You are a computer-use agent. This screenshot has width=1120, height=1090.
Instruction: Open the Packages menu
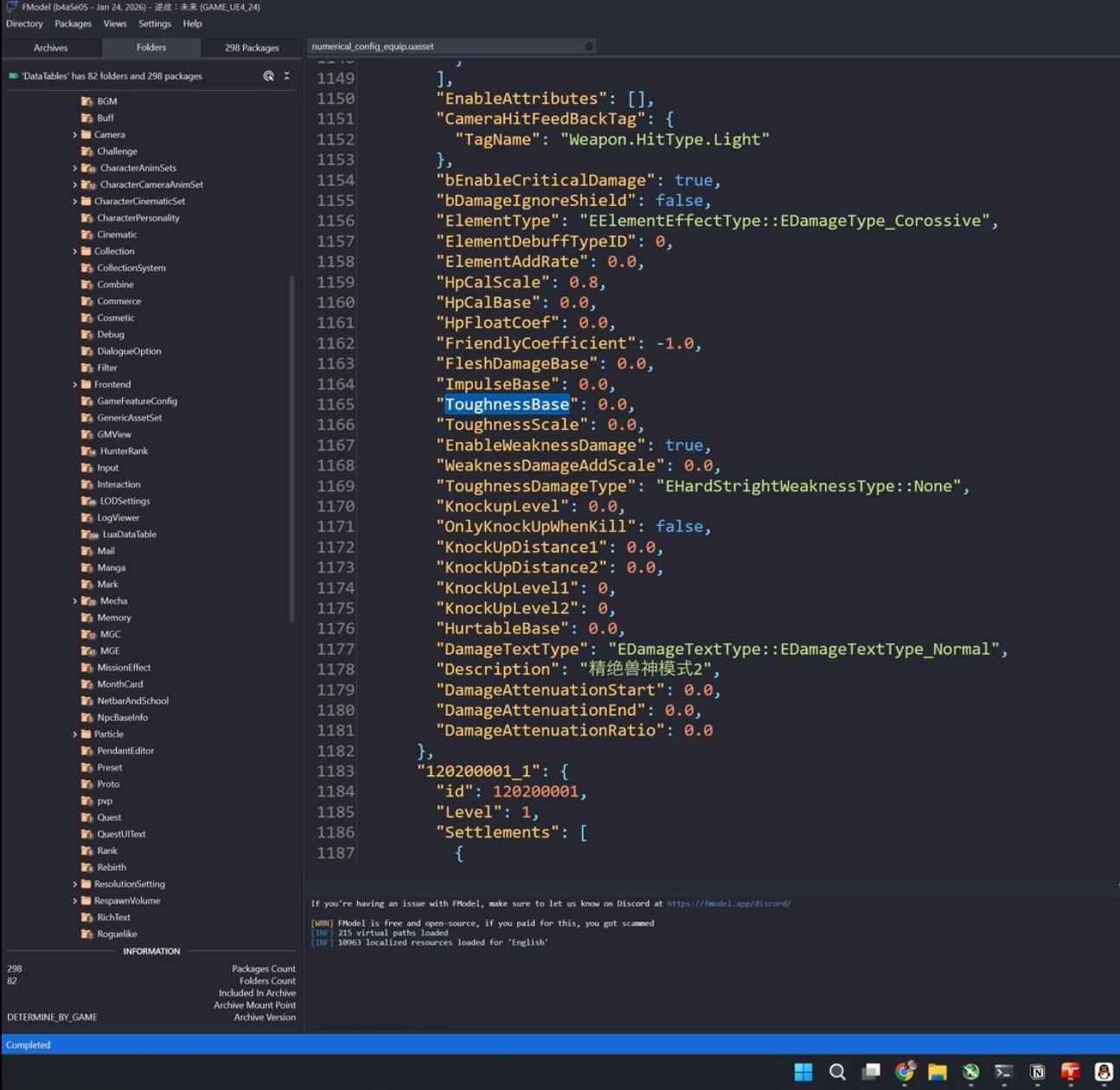point(73,24)
